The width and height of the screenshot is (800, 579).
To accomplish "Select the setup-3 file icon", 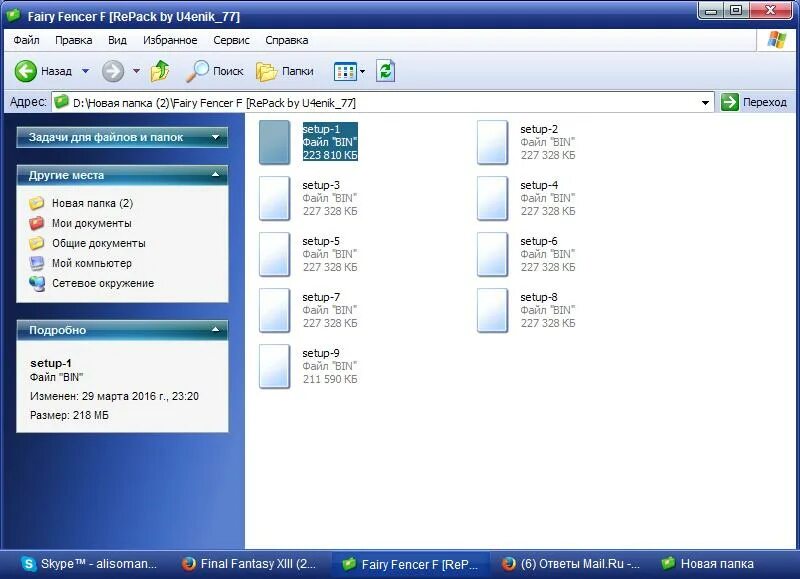I will point(274,198).
